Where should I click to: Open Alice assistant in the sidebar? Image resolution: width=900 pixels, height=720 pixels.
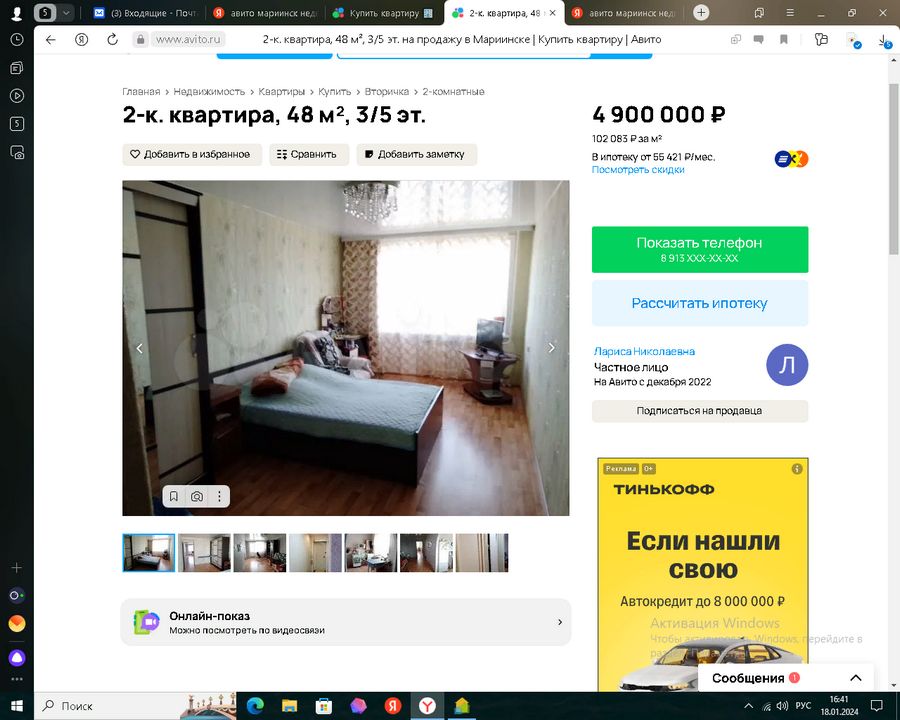click(x=16, y=657)
